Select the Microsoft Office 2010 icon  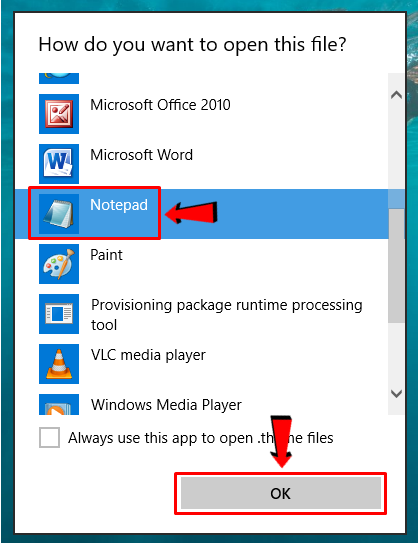(x=59, y=114)
